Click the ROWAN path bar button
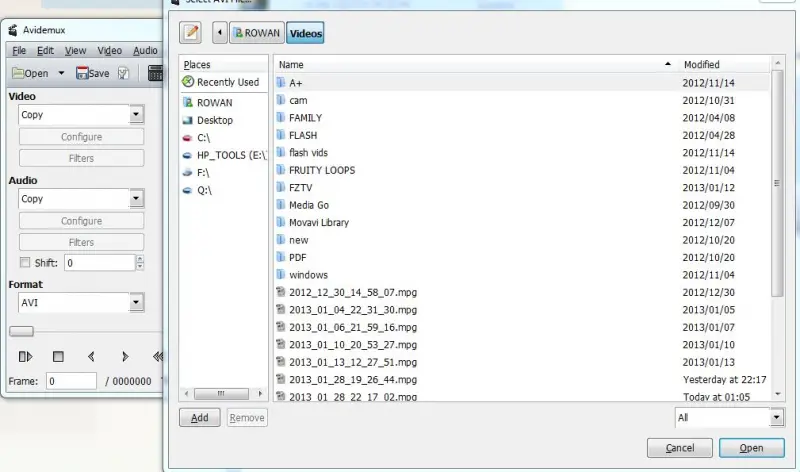Viewport: 800px width, 472px height. click(x=257, y=33)
